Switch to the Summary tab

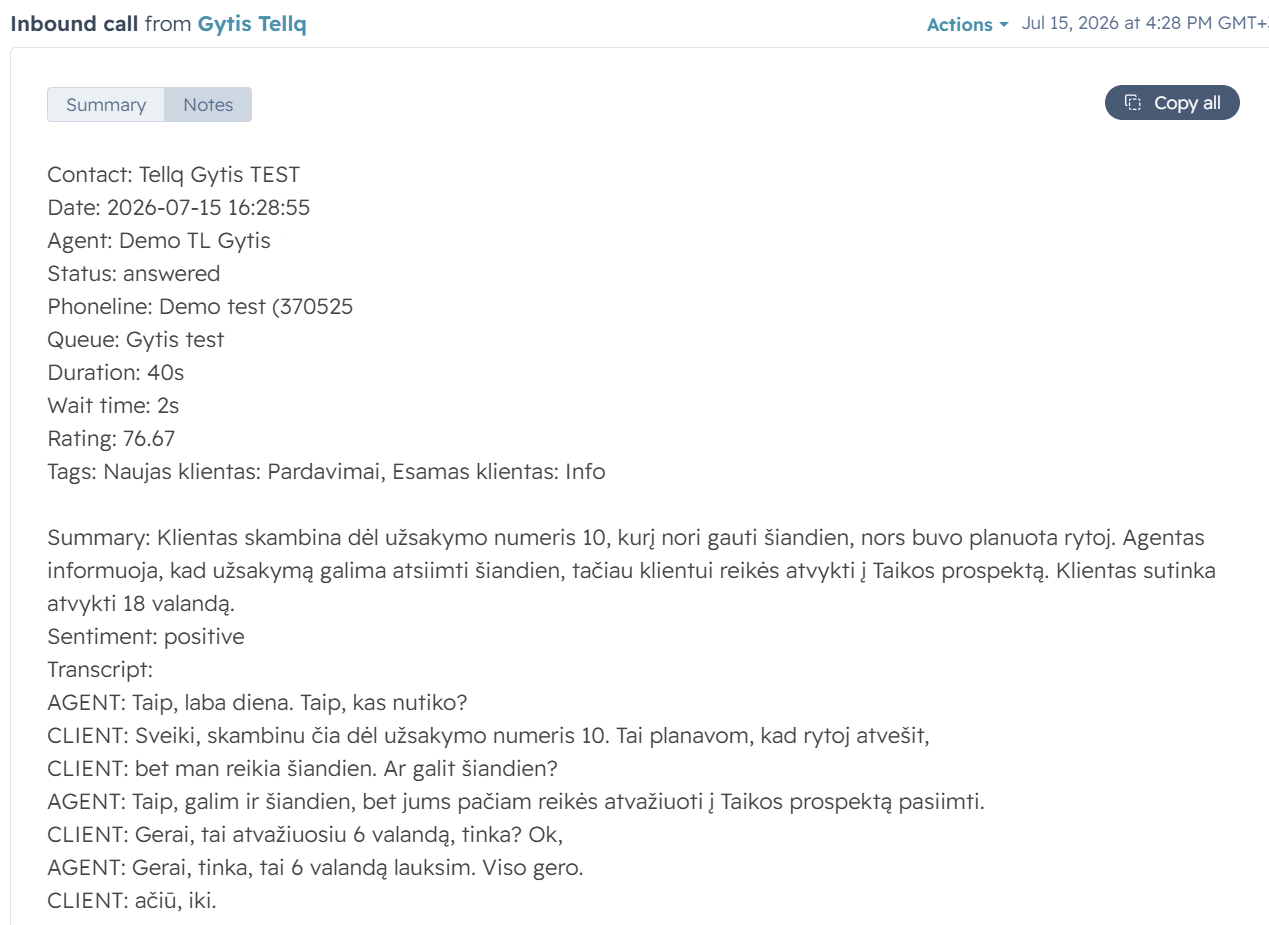[106, 105]
